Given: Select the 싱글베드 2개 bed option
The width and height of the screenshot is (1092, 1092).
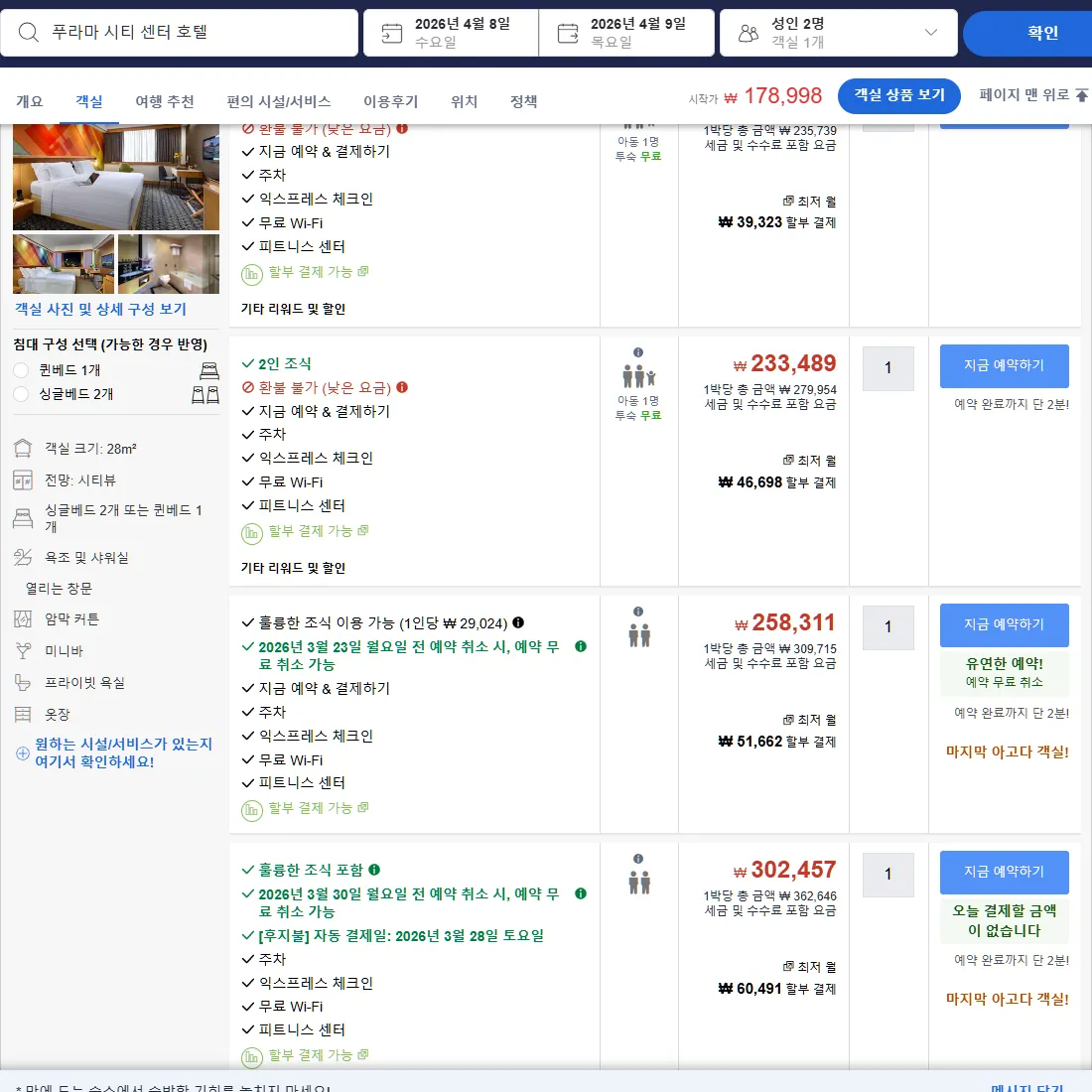Looking at the screenshot, I should tap(22, 394).
